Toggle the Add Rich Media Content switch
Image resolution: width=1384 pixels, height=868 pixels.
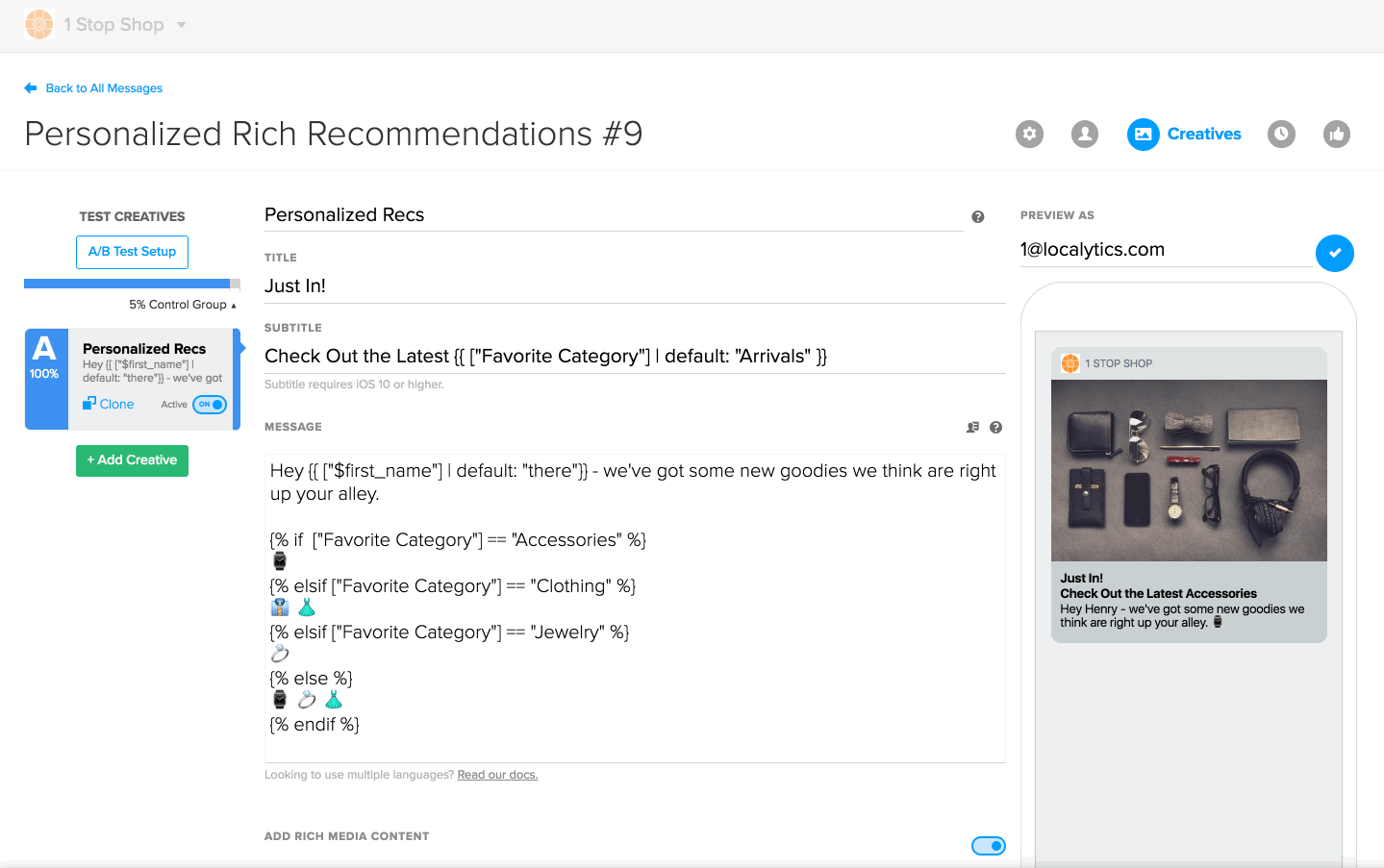[988, 846]
